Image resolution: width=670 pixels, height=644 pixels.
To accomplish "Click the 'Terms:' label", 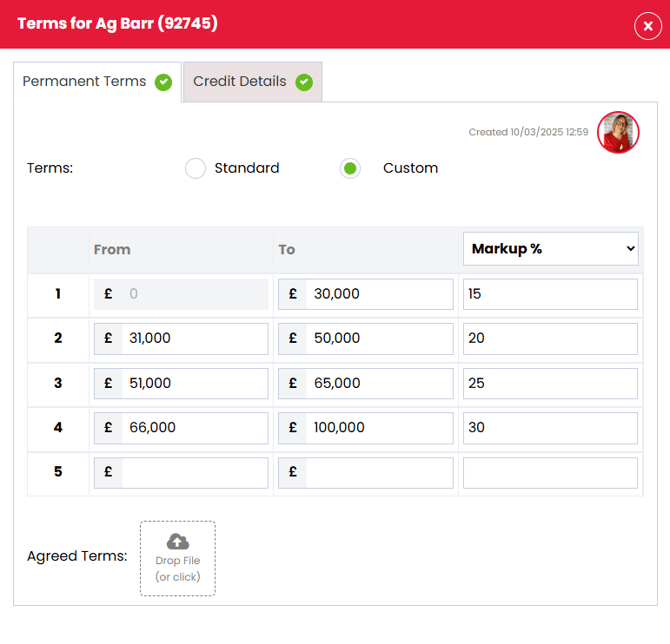I will [x=50, y=168].
